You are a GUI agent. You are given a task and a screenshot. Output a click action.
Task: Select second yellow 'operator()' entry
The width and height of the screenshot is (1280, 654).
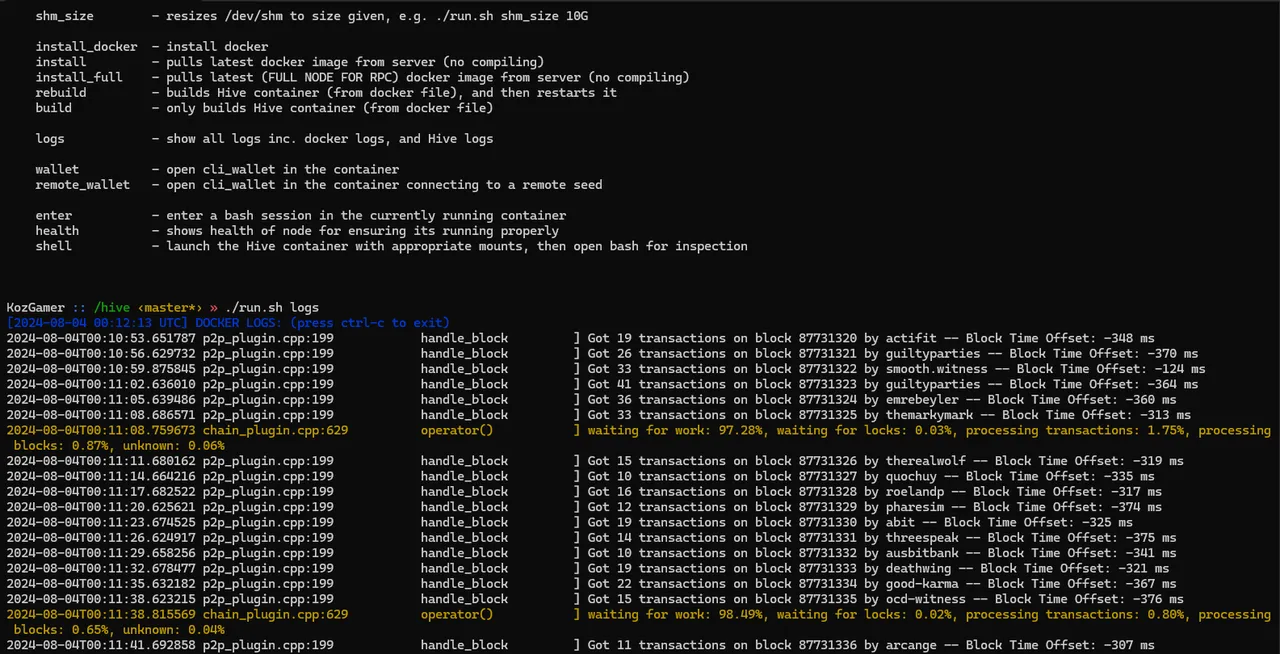click(x=457, y=615)
